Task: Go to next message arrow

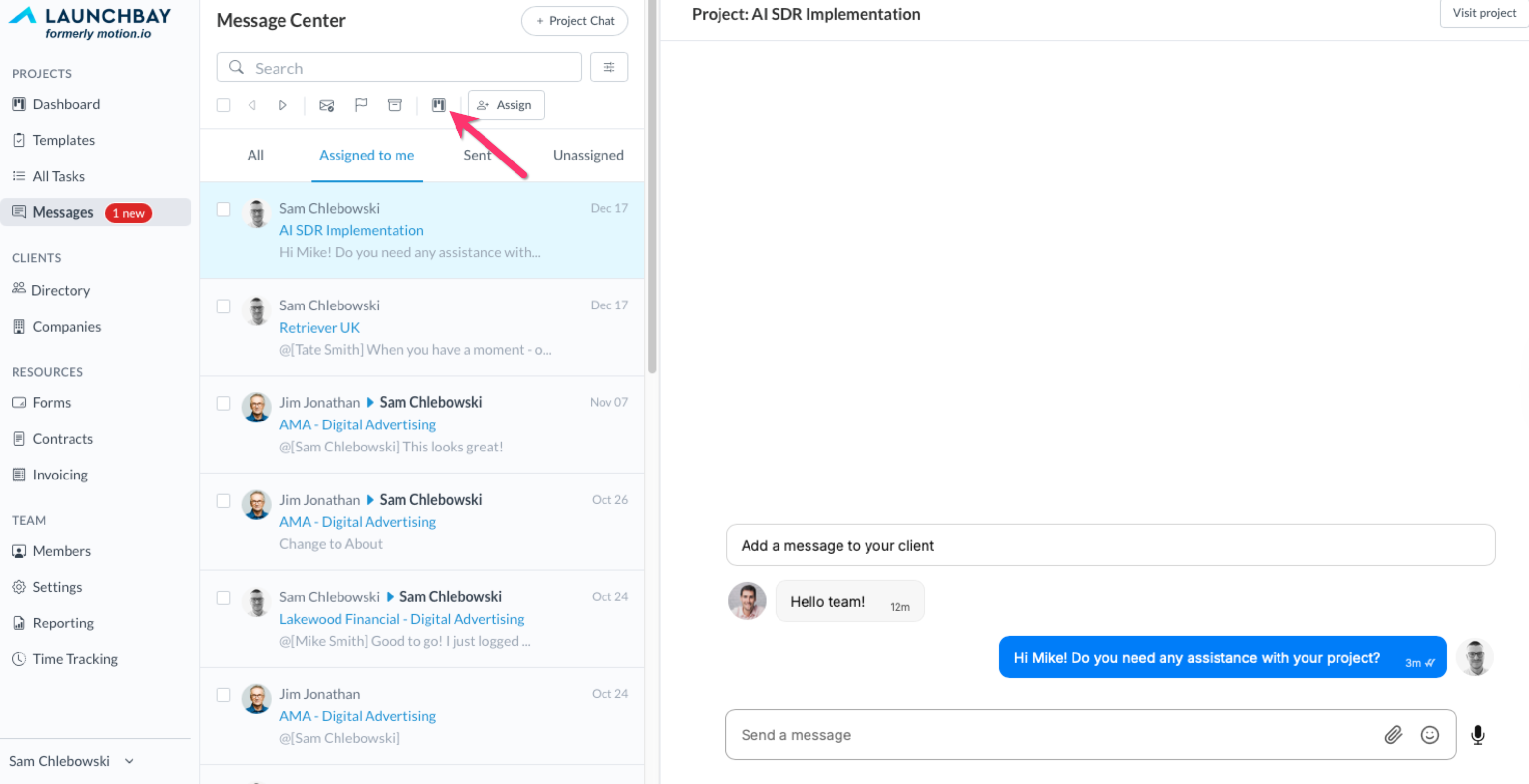Action: (282, 105)
